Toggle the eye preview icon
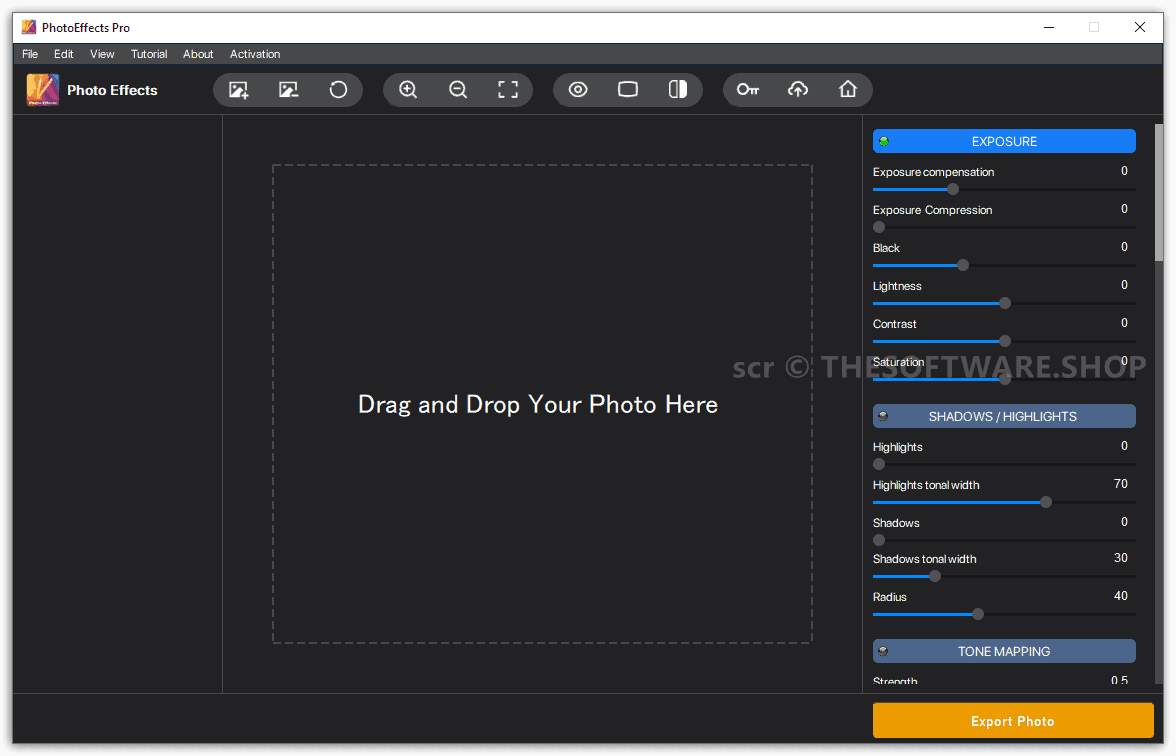Viewport: 1176px width, 756px height. pos(578,90)
